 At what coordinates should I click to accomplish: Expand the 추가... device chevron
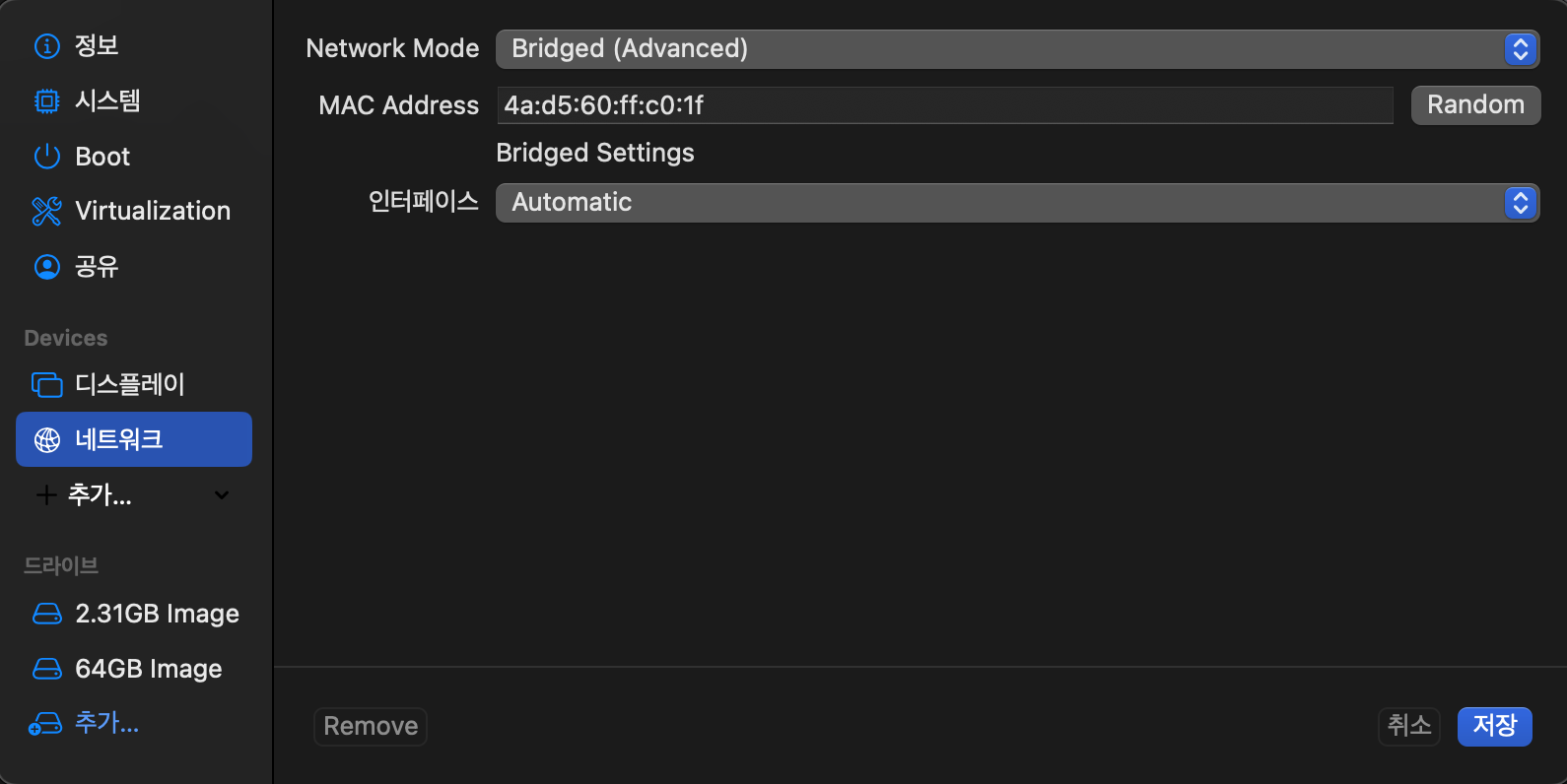[222, 495]
